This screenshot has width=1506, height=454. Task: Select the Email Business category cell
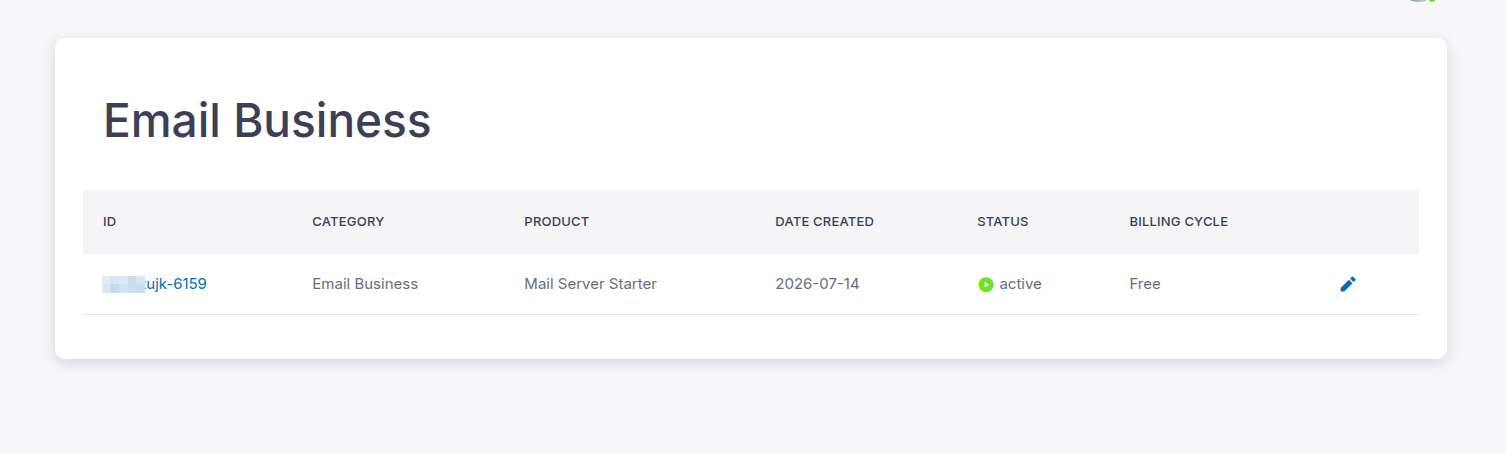pos(365,284)
